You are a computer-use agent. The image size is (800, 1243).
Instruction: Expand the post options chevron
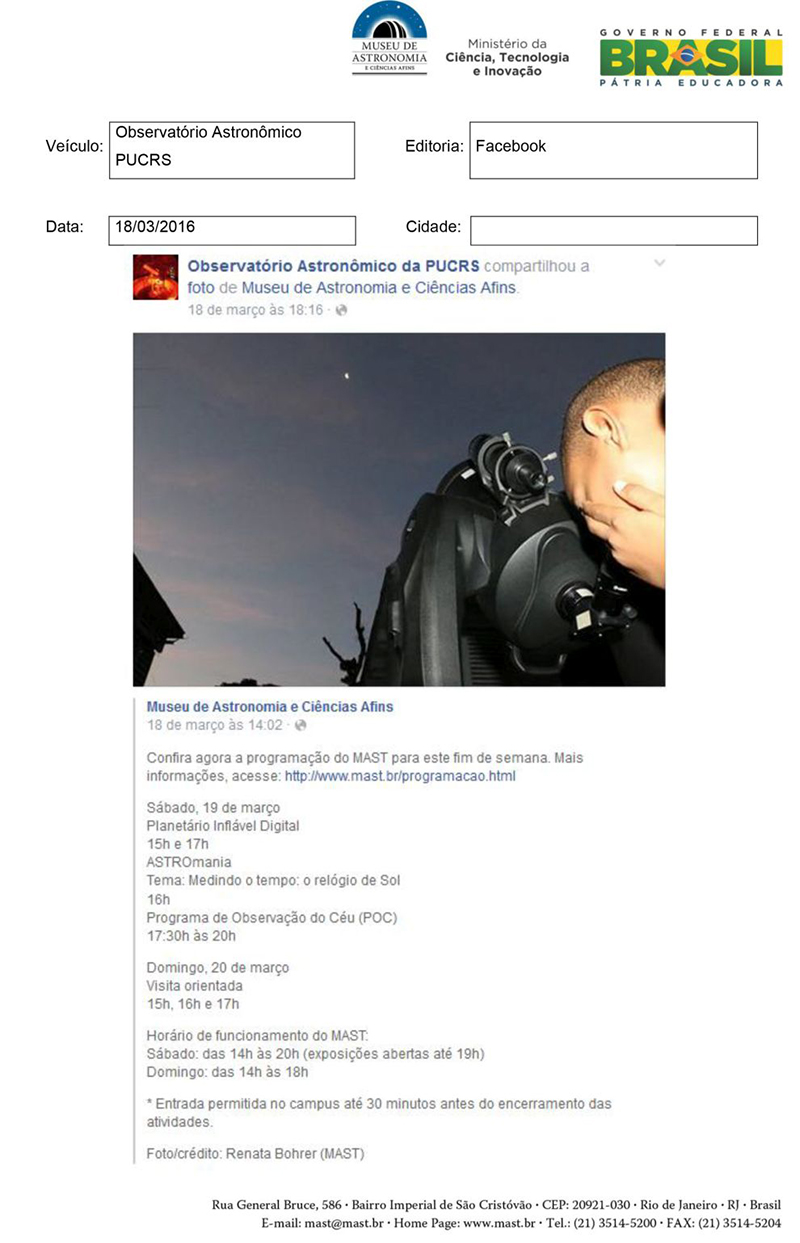[659, 263]
